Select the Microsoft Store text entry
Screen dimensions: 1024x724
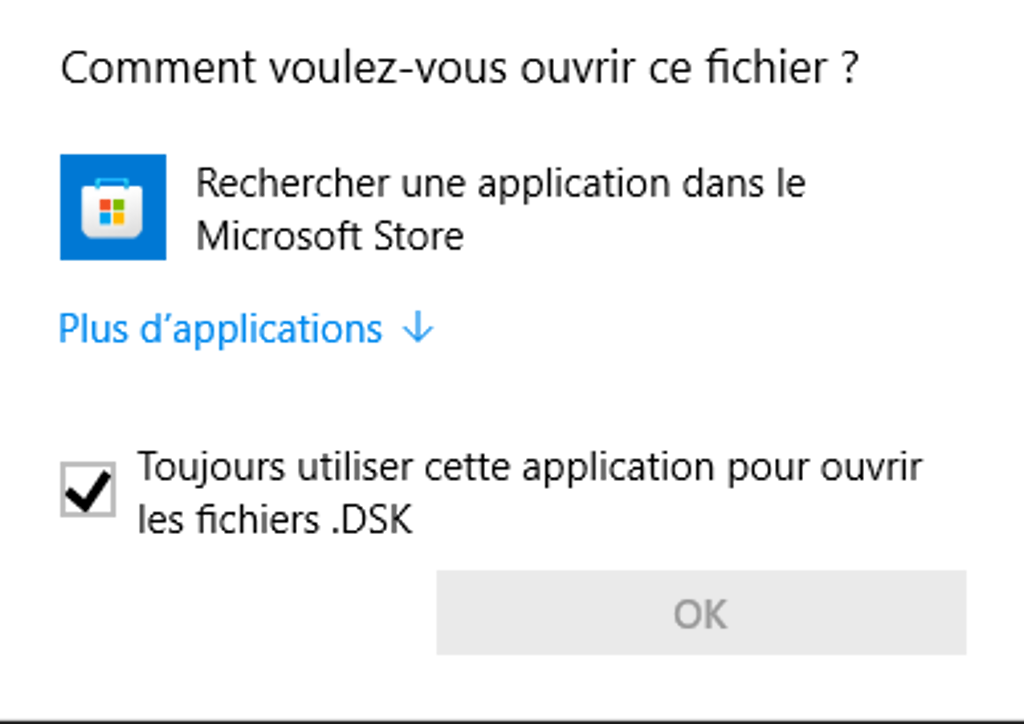click(501, 209)
